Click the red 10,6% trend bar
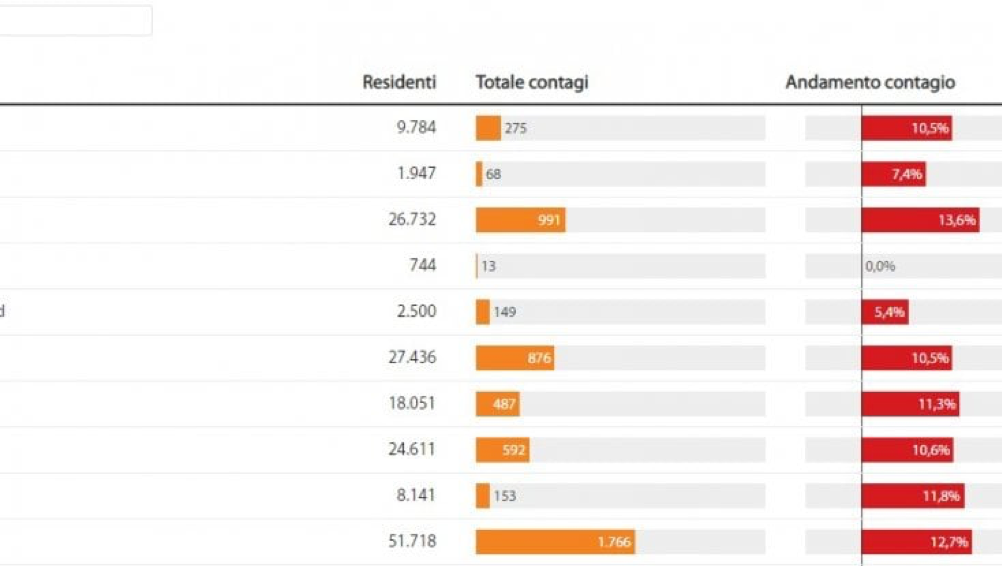 907,450
